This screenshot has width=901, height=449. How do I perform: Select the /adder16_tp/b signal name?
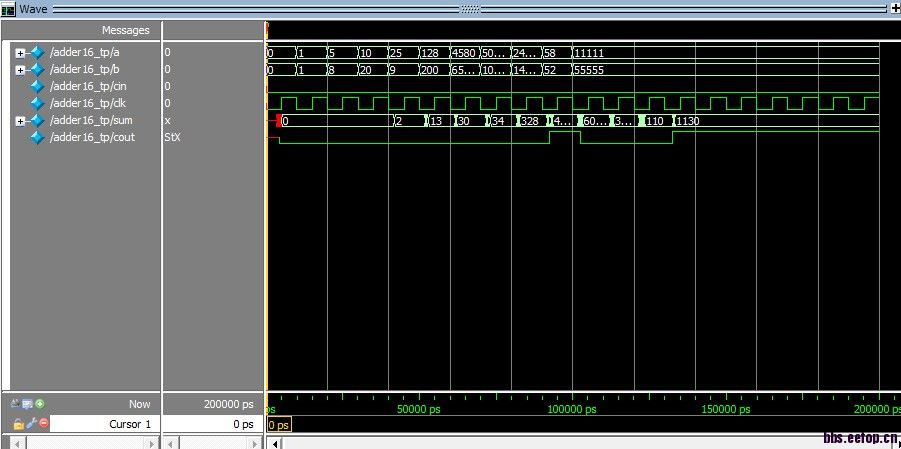click(x=84, y=70)
